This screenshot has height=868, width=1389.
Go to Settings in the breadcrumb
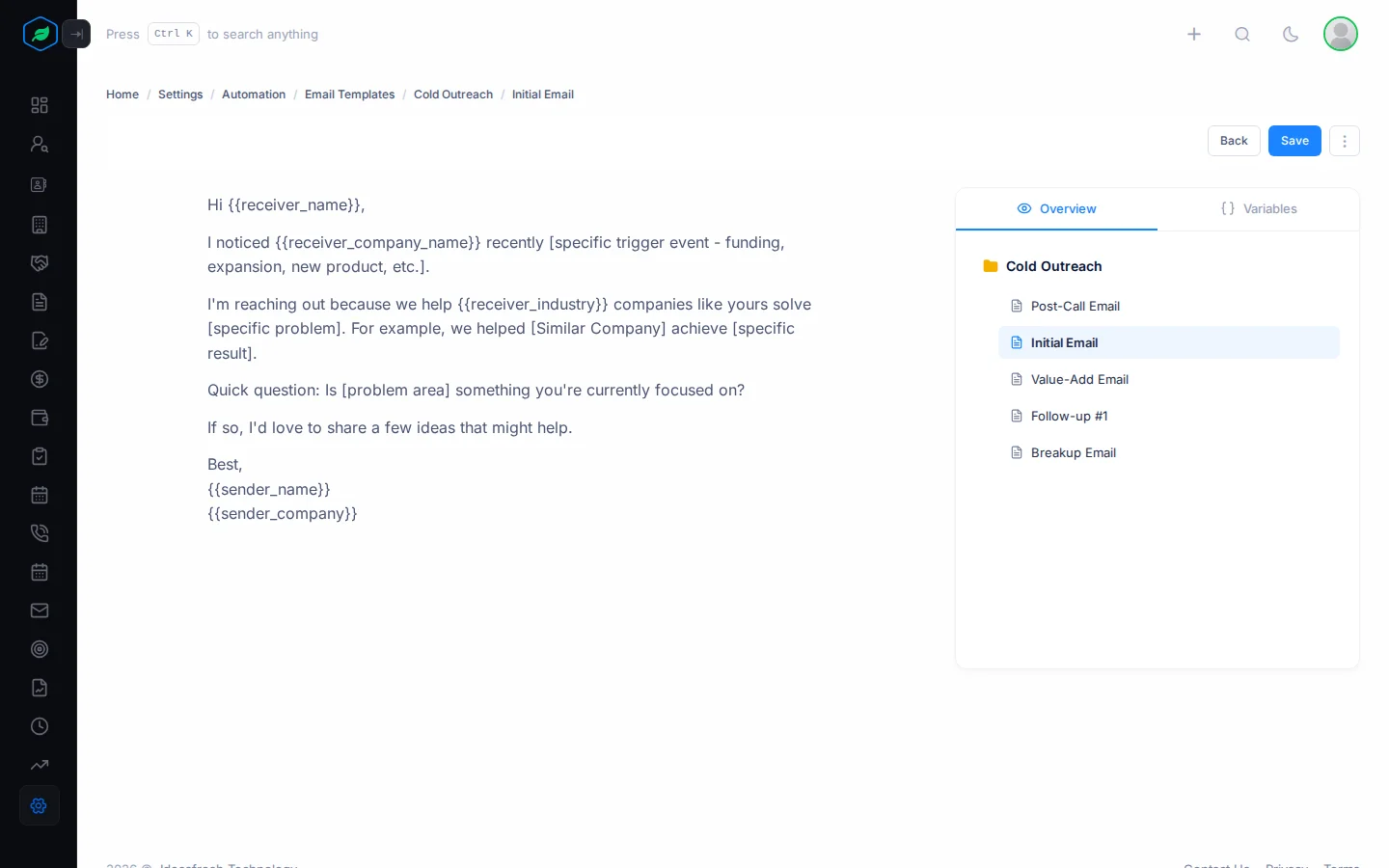click(x=180, y=95)
